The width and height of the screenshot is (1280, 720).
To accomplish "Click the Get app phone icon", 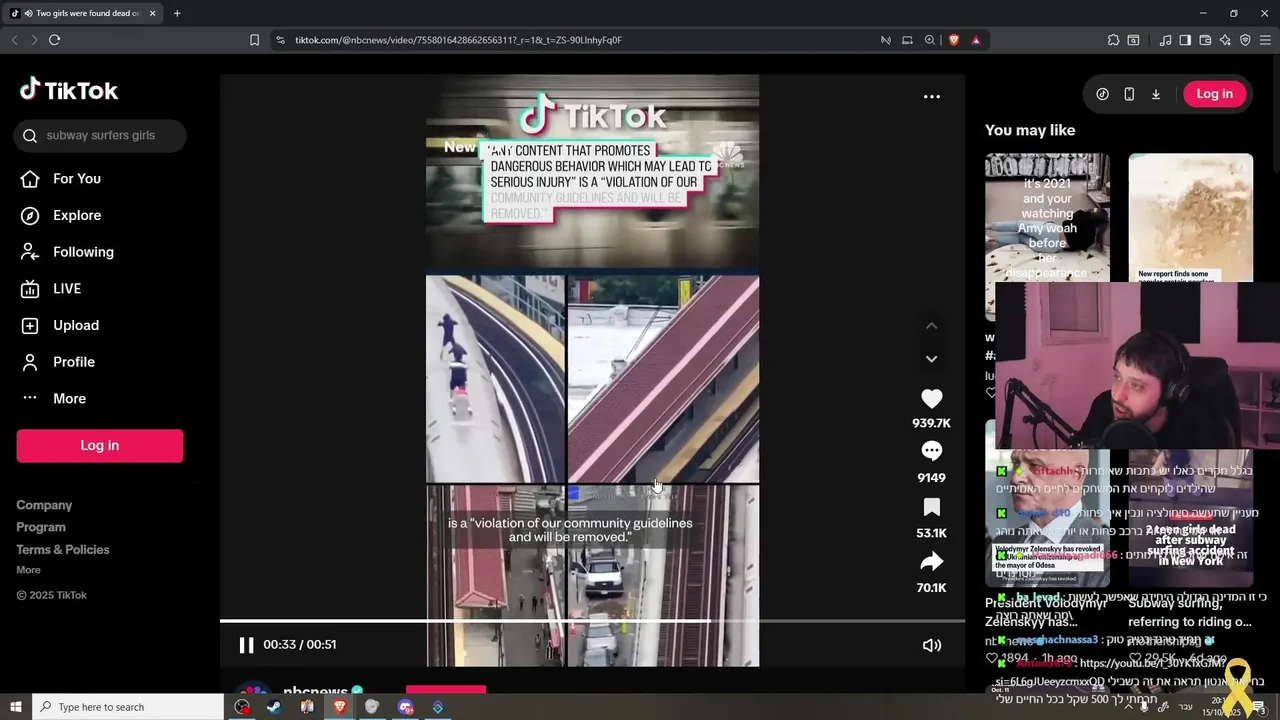I will coord(1129,94).
